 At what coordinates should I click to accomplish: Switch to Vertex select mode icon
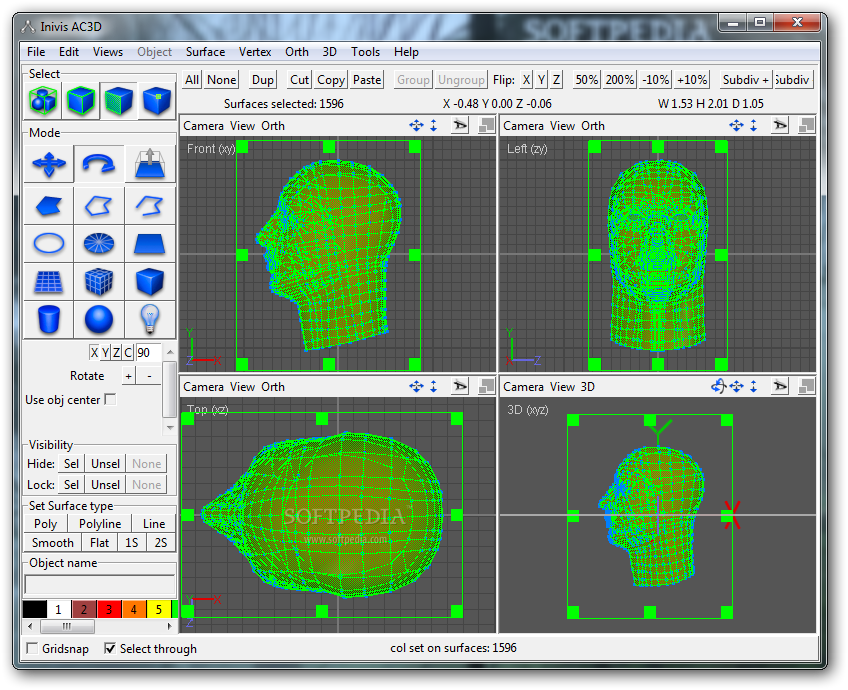tap(155, 100)
